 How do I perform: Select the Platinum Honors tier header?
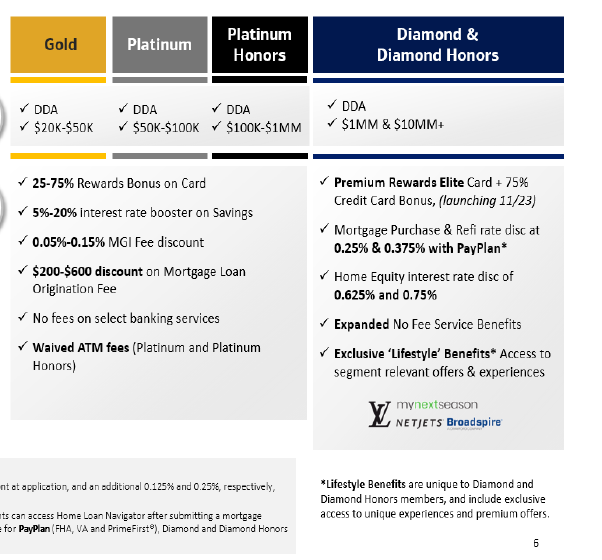coord(259,45)
